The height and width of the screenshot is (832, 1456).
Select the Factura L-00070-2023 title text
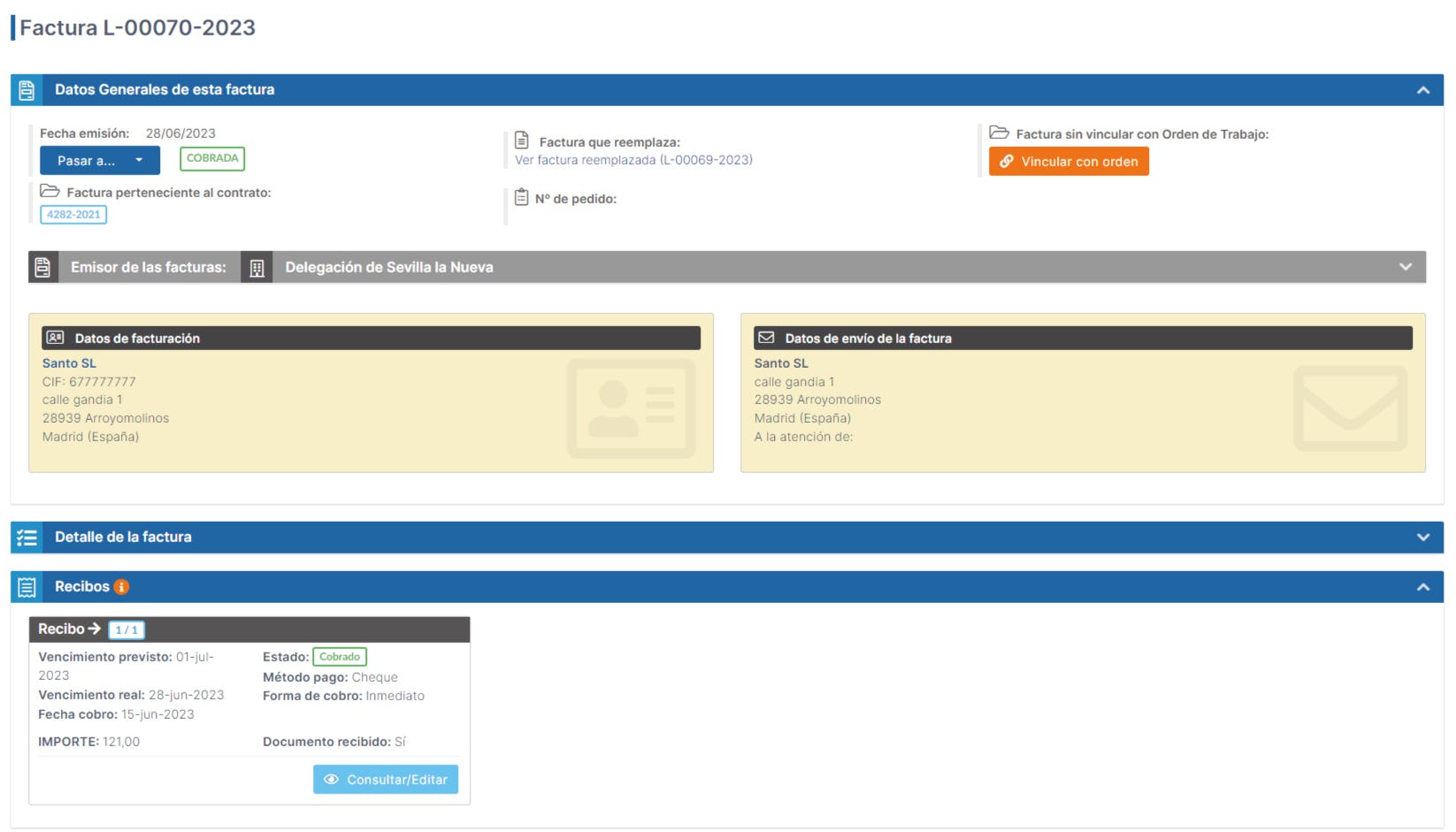click(x=137, y=28)
